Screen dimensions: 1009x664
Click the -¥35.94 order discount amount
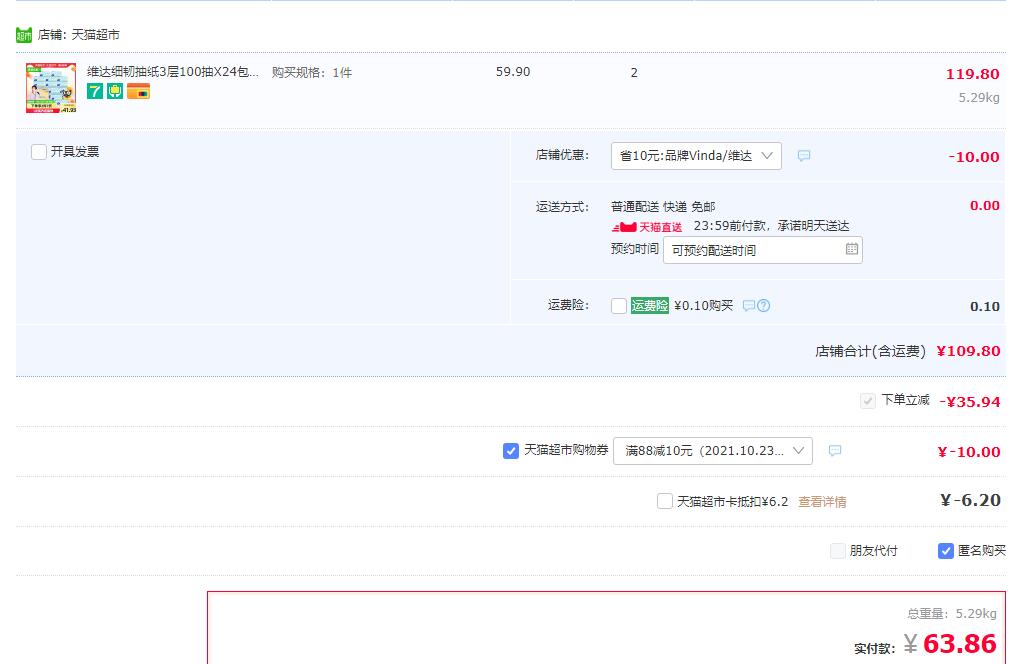tap(970, 402)
